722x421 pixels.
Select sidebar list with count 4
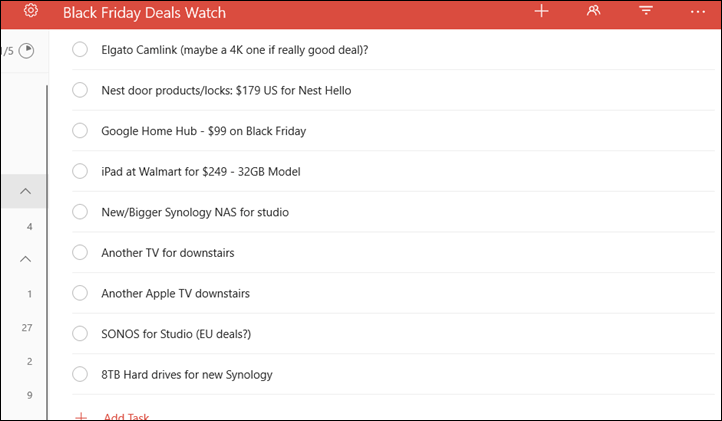tap(29, 226)
